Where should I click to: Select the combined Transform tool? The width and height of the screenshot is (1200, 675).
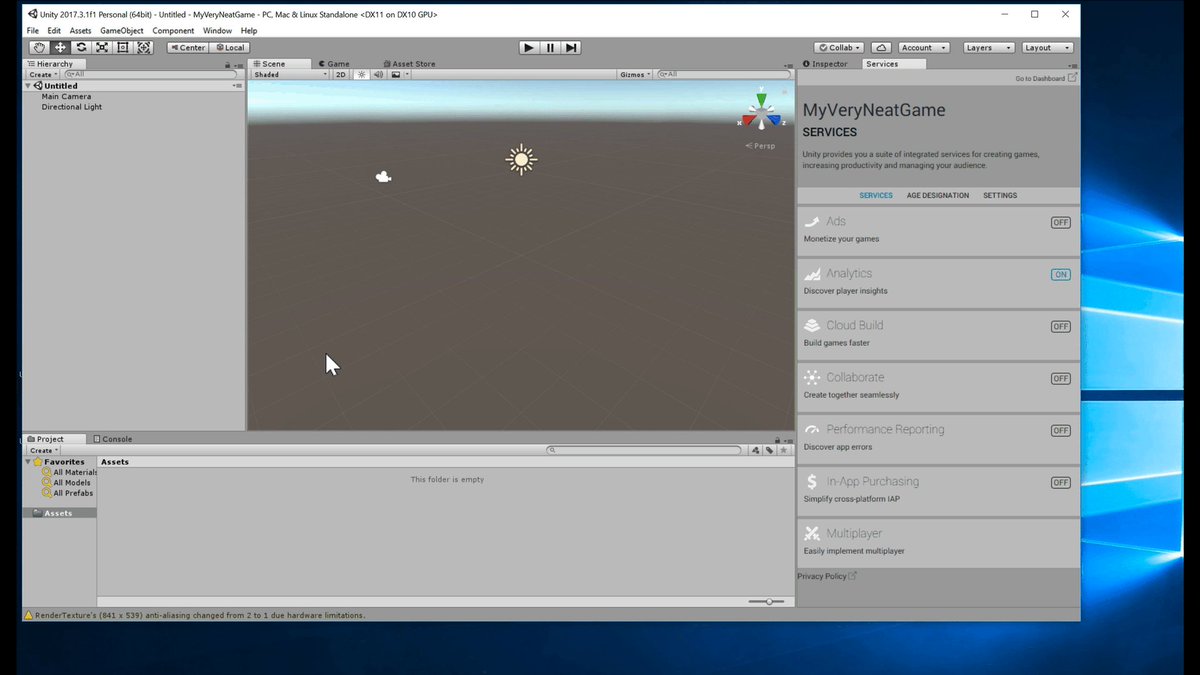coord(144,47)
